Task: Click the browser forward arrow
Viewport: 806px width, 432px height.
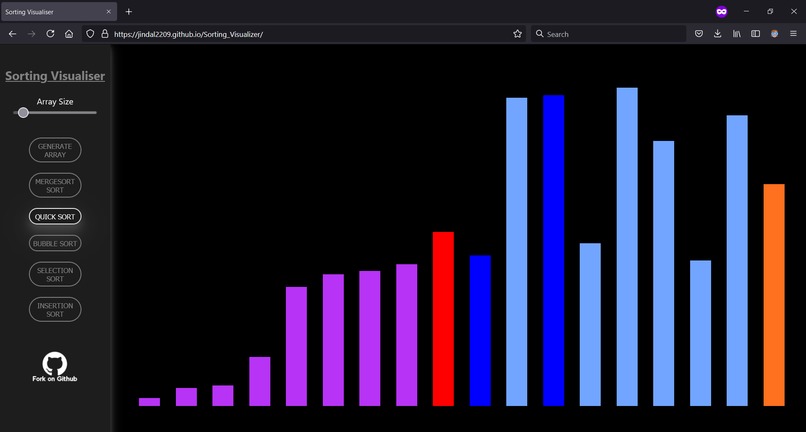Action: [31, 34]
